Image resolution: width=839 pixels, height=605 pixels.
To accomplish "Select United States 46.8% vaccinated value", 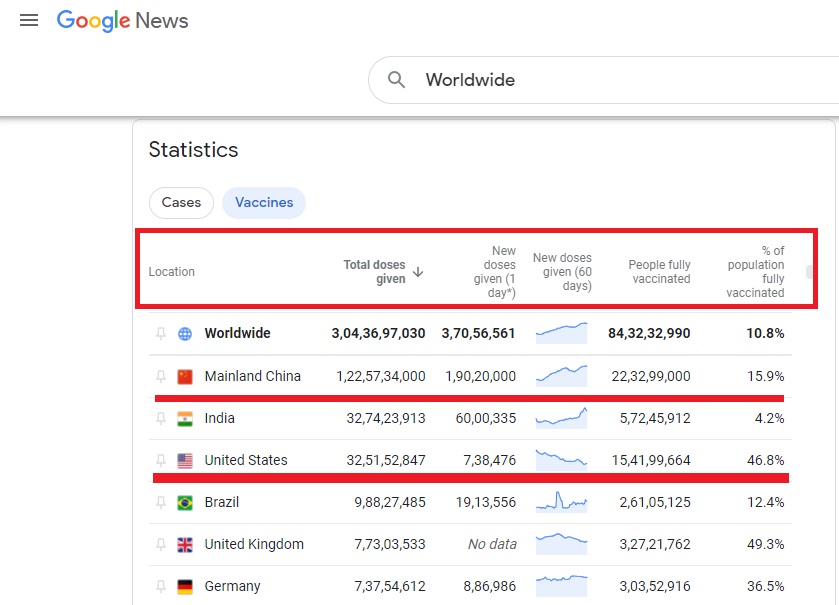I will tap(766, 460).
